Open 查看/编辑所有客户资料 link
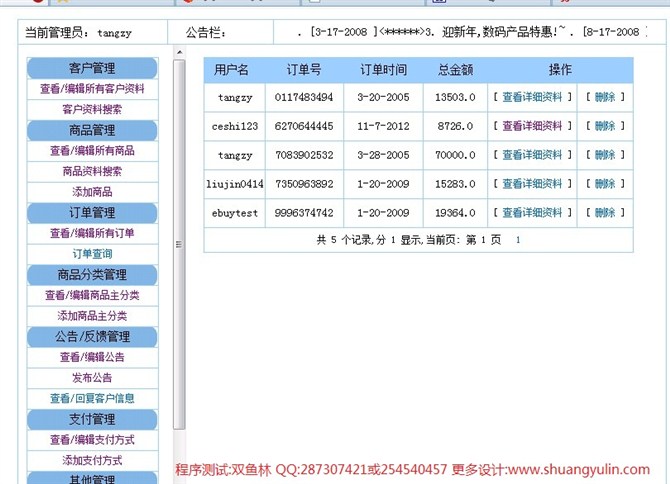Screen dimensions: 670x484 [x=92, y=89]
